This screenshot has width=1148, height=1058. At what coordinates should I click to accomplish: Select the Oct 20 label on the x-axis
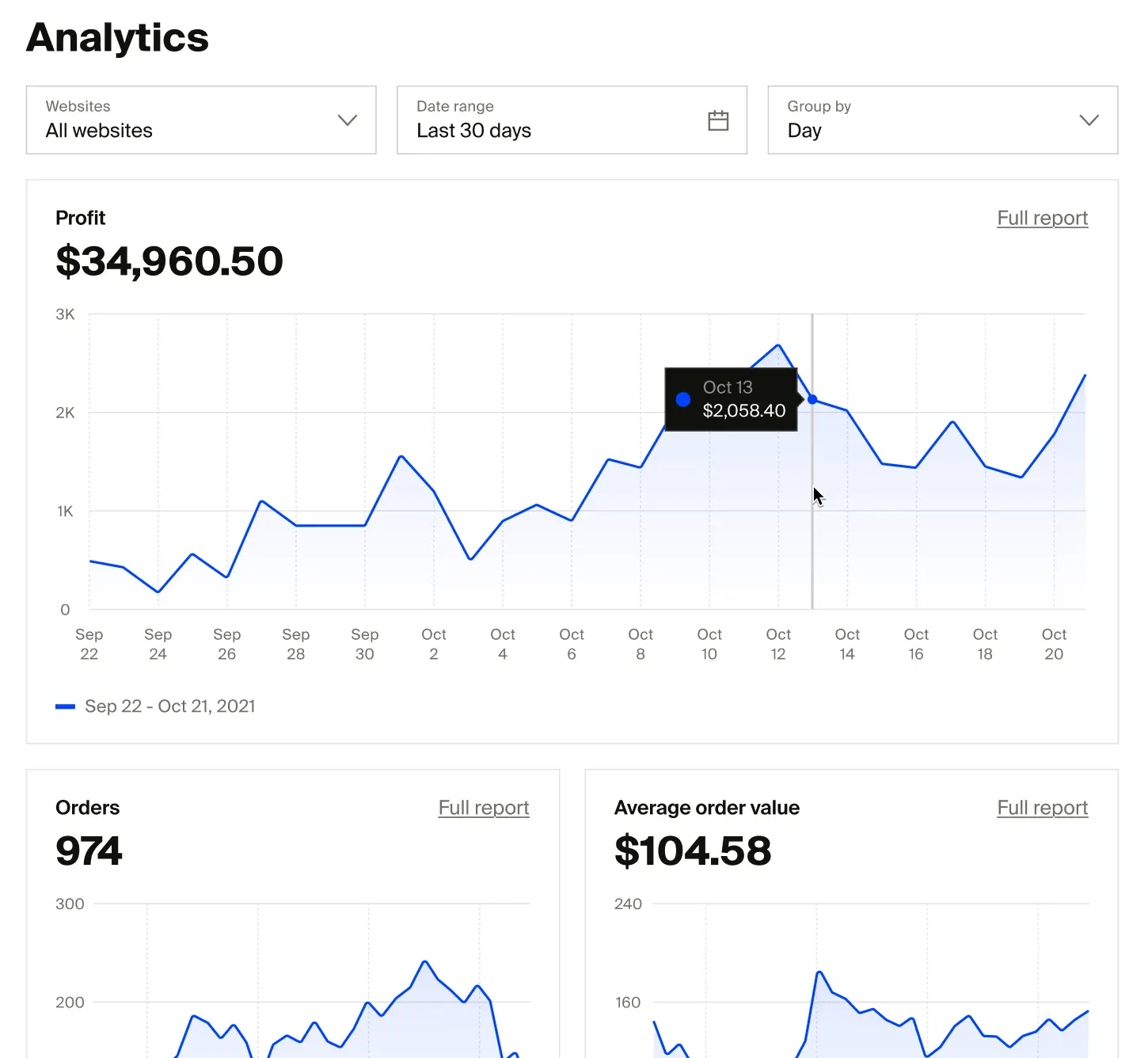point(1054,644)
